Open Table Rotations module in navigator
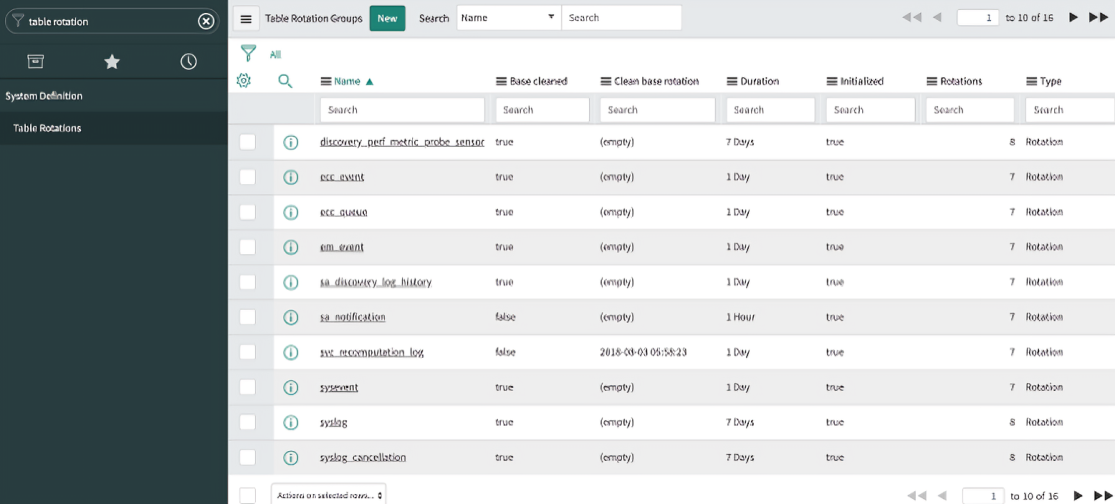Image resolution: width=1115 pixels, height=504 pixels. (47, 128)
